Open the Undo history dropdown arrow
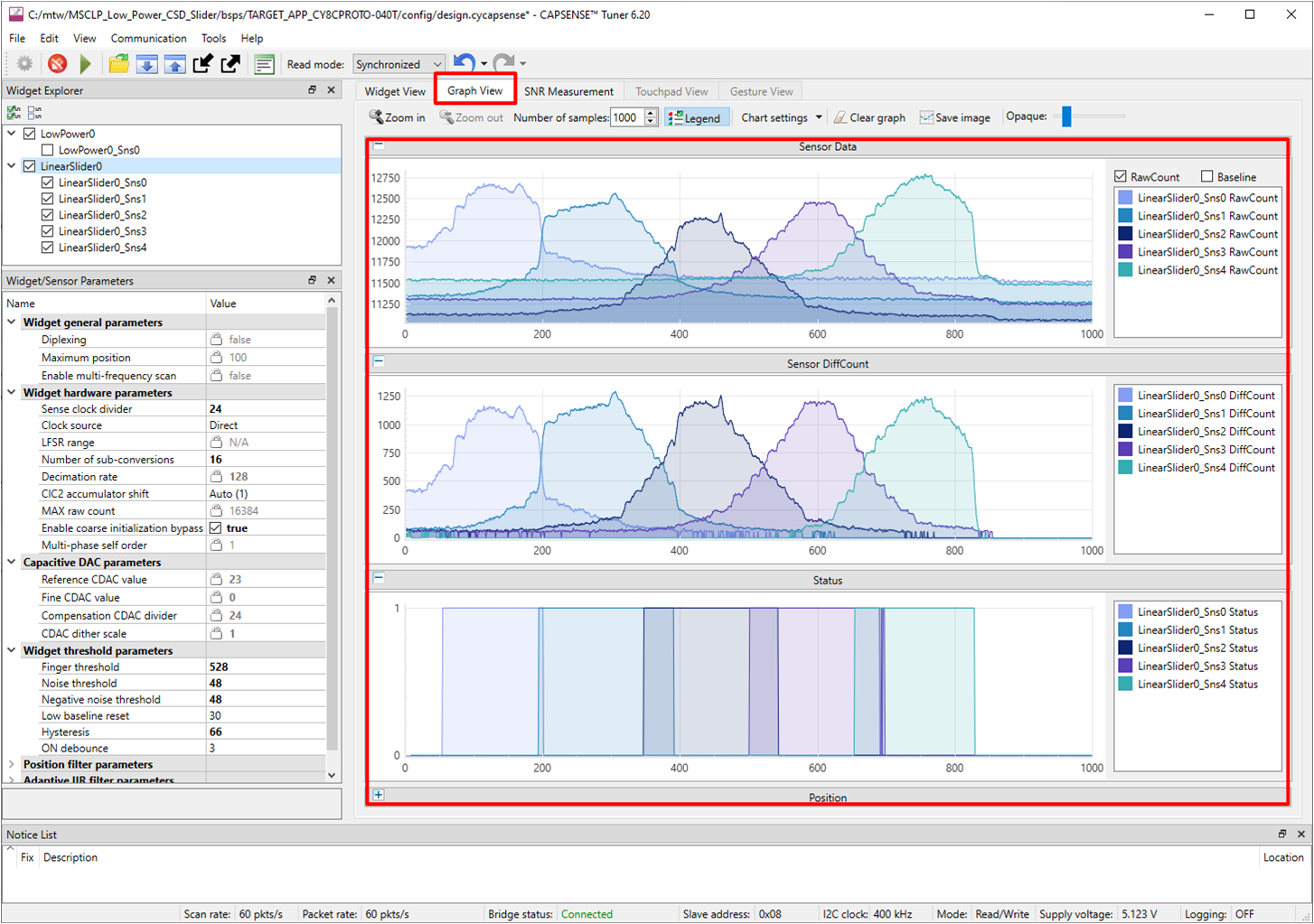The image size is (1314, 924). pos(483,64)
